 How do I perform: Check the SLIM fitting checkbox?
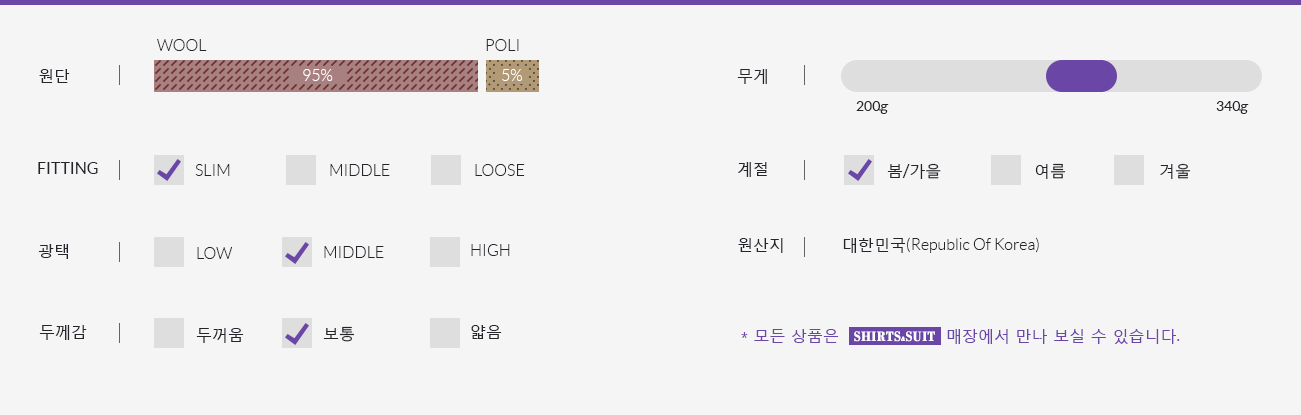tap(169, 170)
